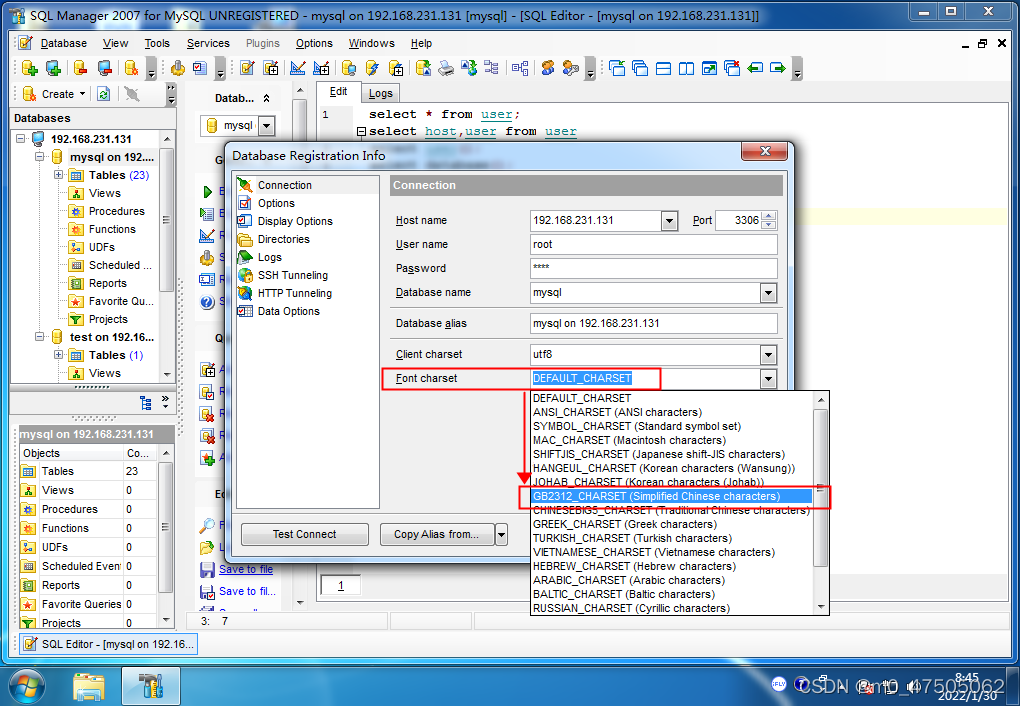Click the Drop Database icon with red minus
Viewport: 1020px width, 706px height.
tap(80, 68)
